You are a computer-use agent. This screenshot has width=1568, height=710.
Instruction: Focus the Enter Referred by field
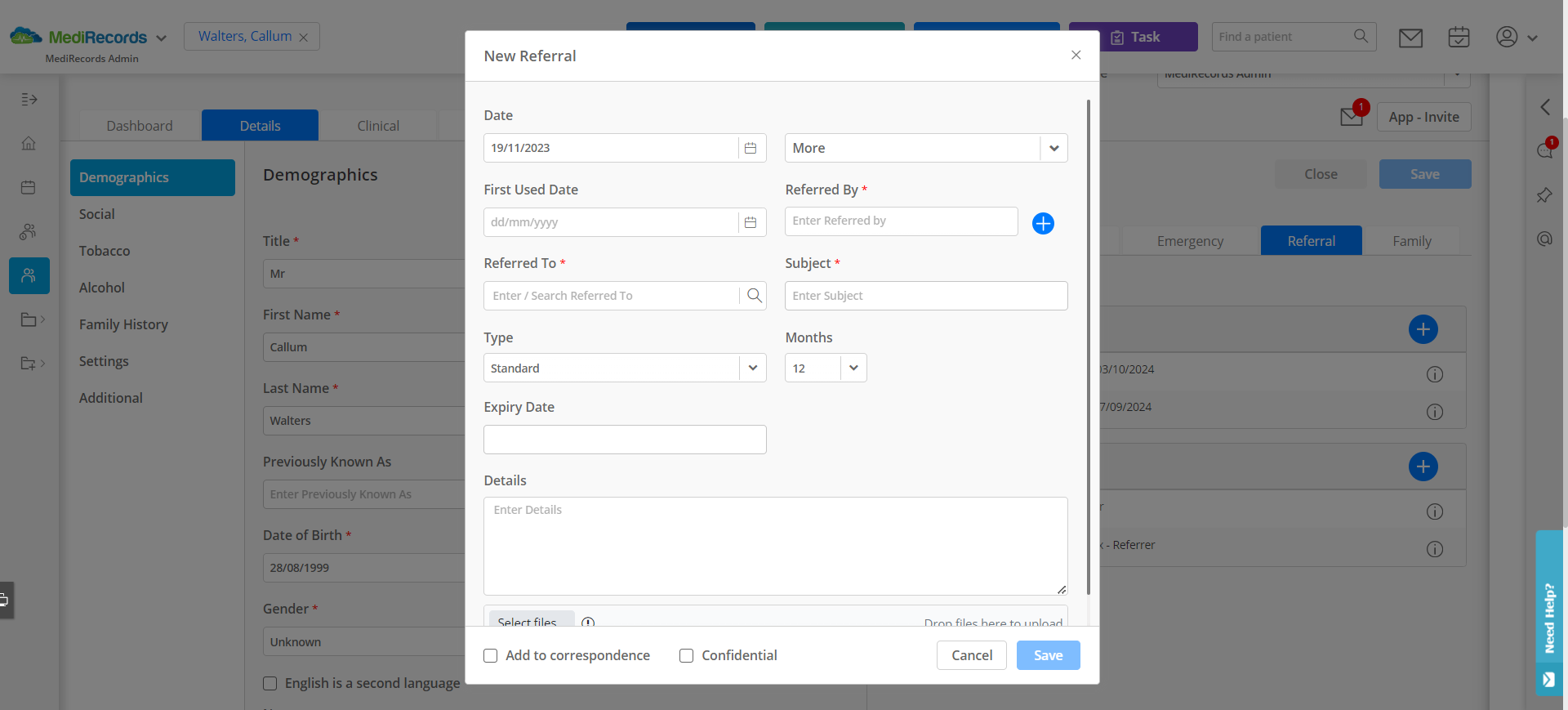click(902, 221)
